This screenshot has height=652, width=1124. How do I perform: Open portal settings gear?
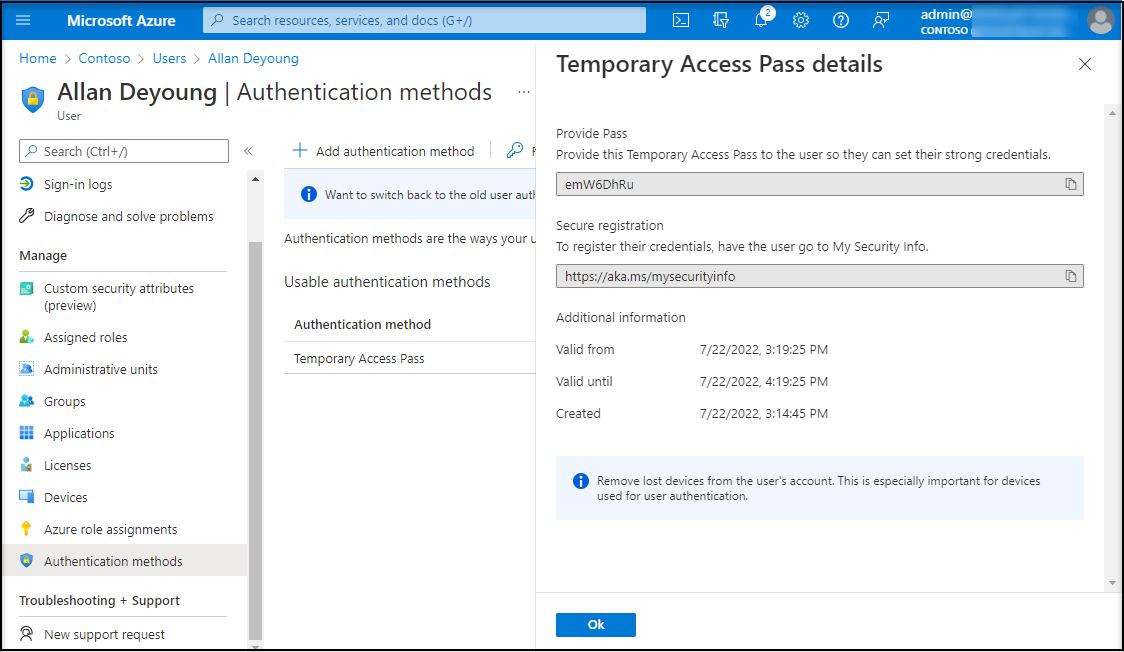click(801, 20)
